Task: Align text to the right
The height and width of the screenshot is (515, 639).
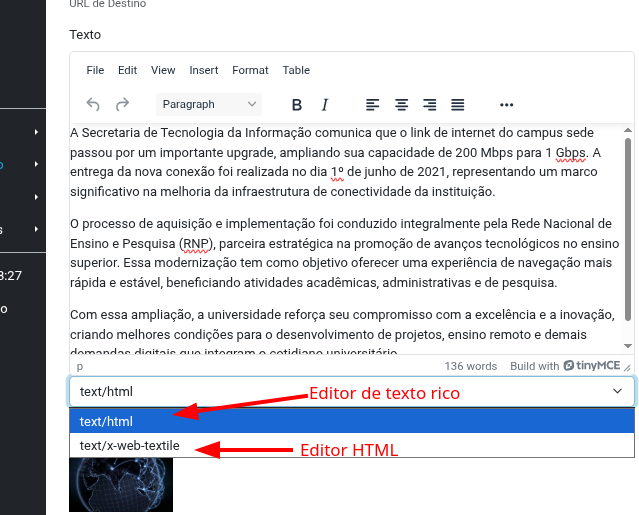Action: point(430,105)
